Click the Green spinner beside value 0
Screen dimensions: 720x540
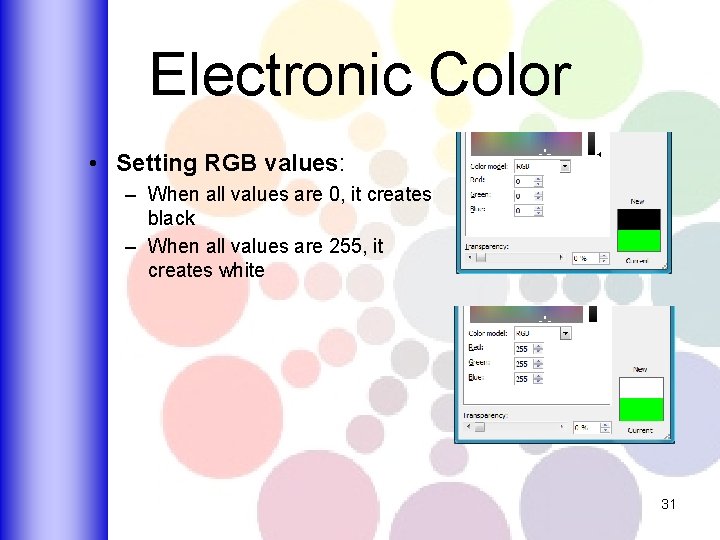point(539,196)
